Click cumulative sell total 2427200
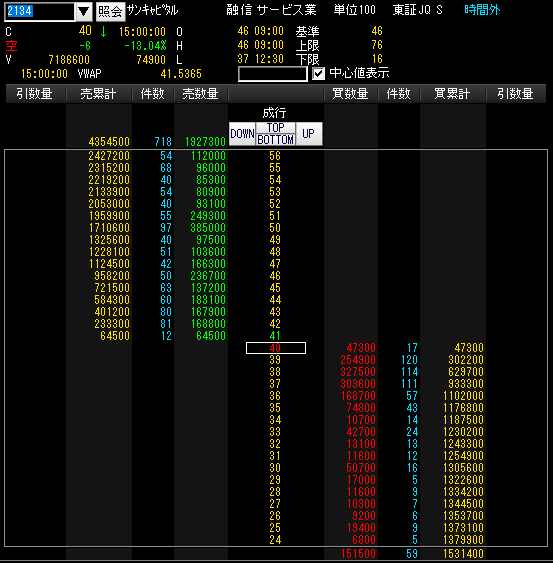The image size is (553, 563). (x=109, y=156)
